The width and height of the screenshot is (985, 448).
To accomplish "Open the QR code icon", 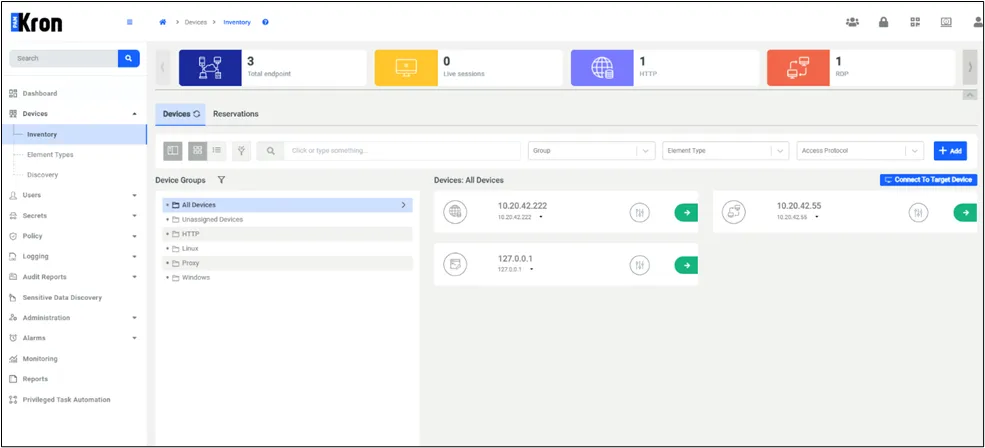I will point(915,22).
